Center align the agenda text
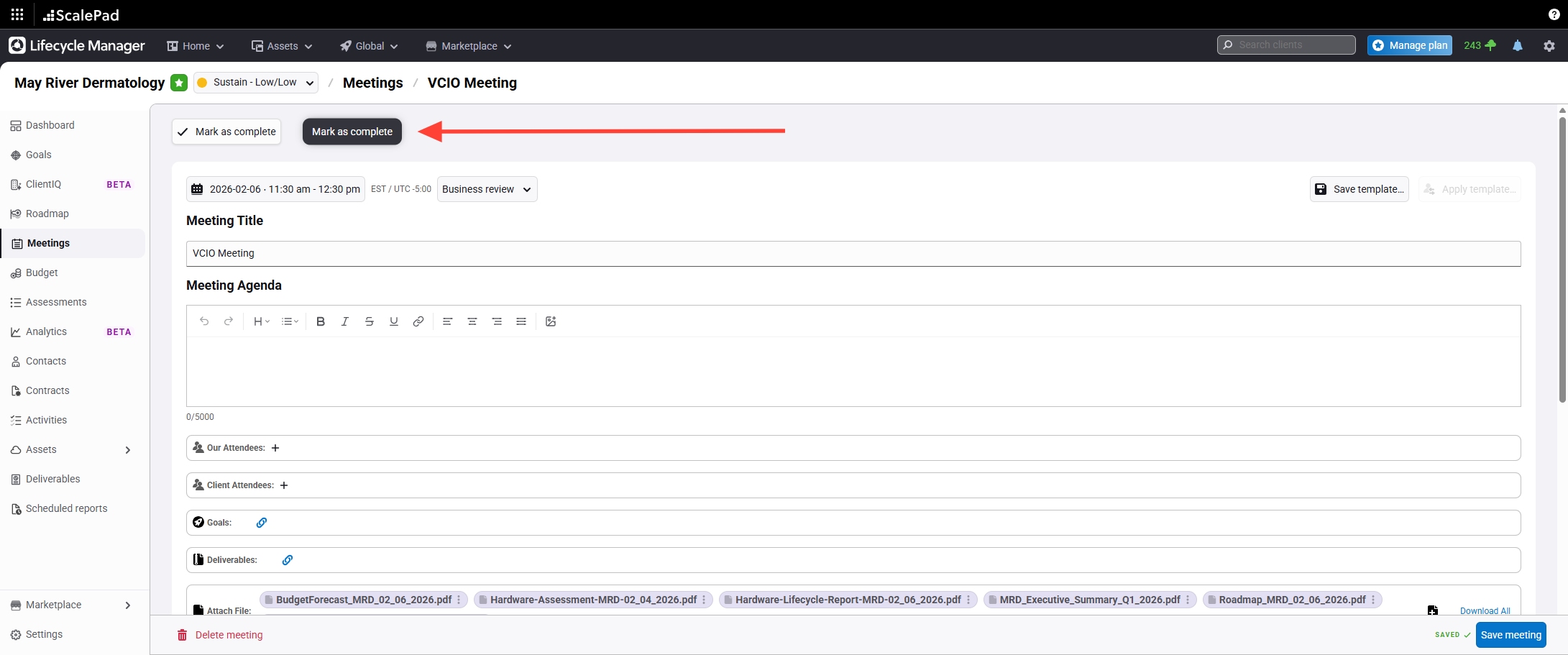The width and height of the screenshot is (1568, 655). 472,321
